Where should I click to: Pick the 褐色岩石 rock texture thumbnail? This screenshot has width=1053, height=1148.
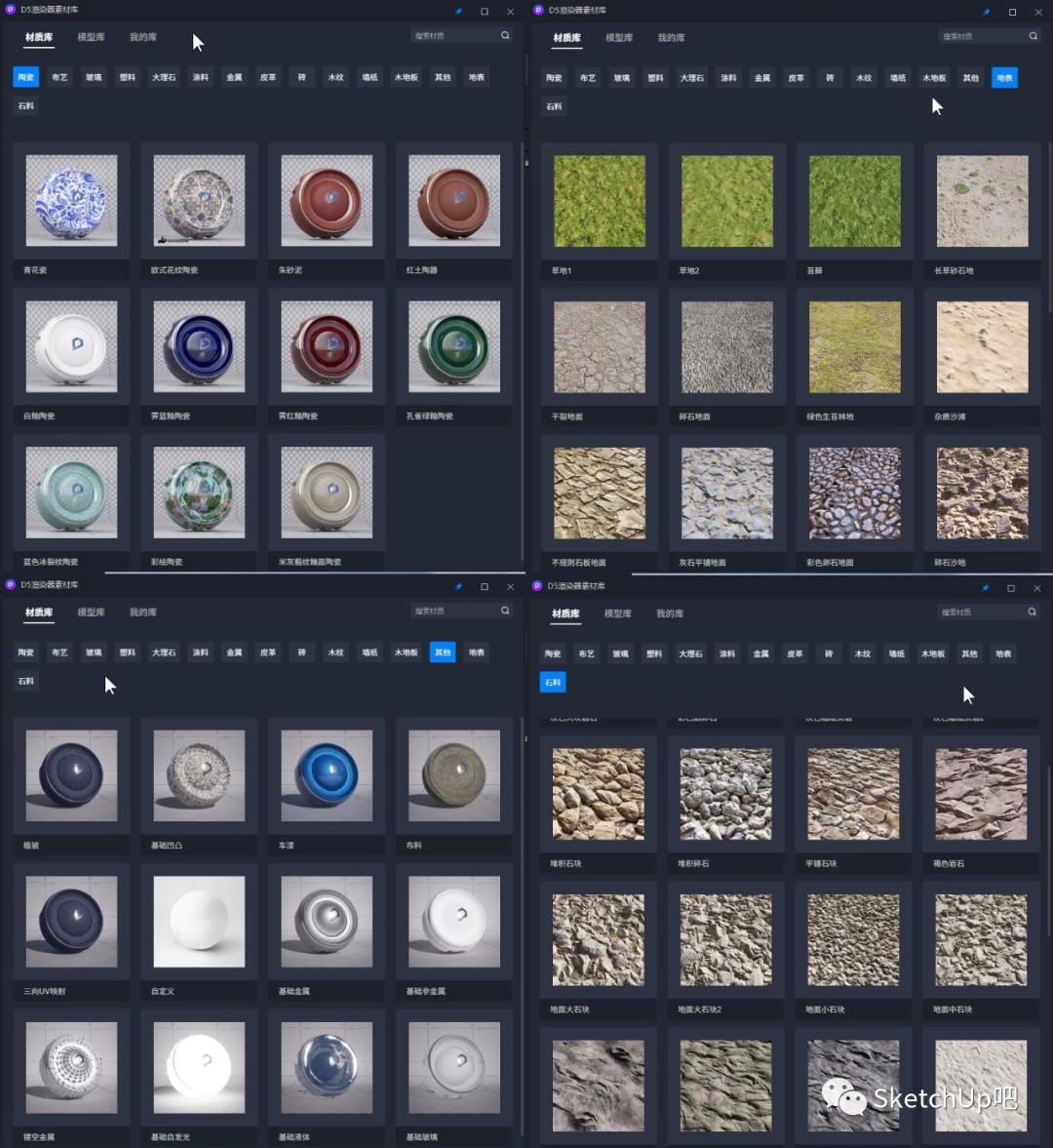click(x=981, y=794)
